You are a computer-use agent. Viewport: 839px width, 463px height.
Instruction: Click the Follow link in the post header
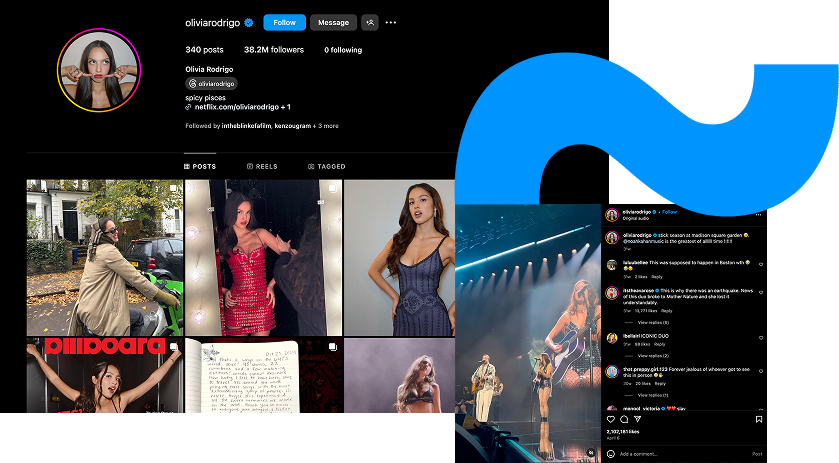click(669, 212)
